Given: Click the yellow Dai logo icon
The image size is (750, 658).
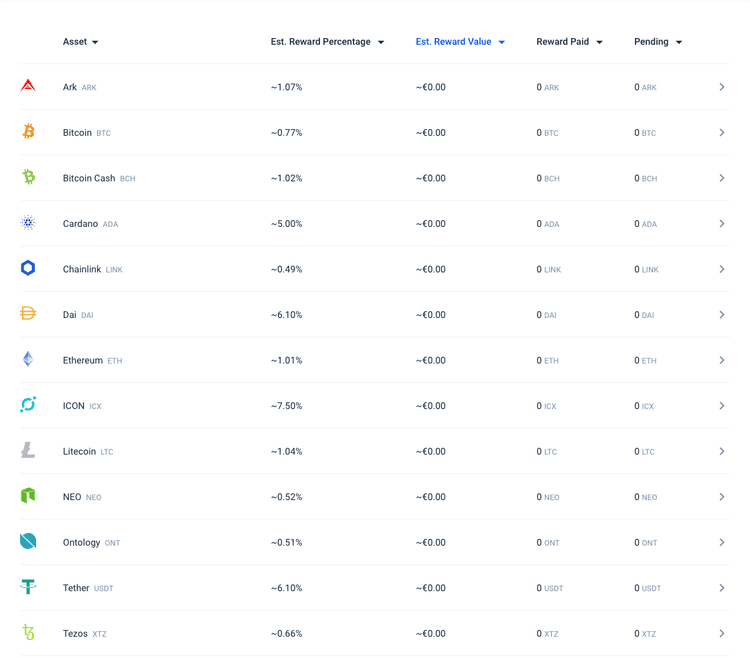Looking at the screenshot, I should 28,313.
